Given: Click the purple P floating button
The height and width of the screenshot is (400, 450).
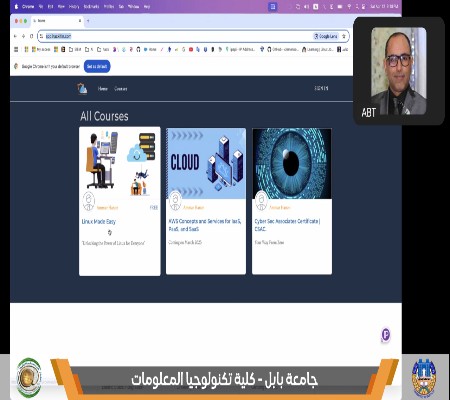Looking at the screenshot, I should (386, 334).
